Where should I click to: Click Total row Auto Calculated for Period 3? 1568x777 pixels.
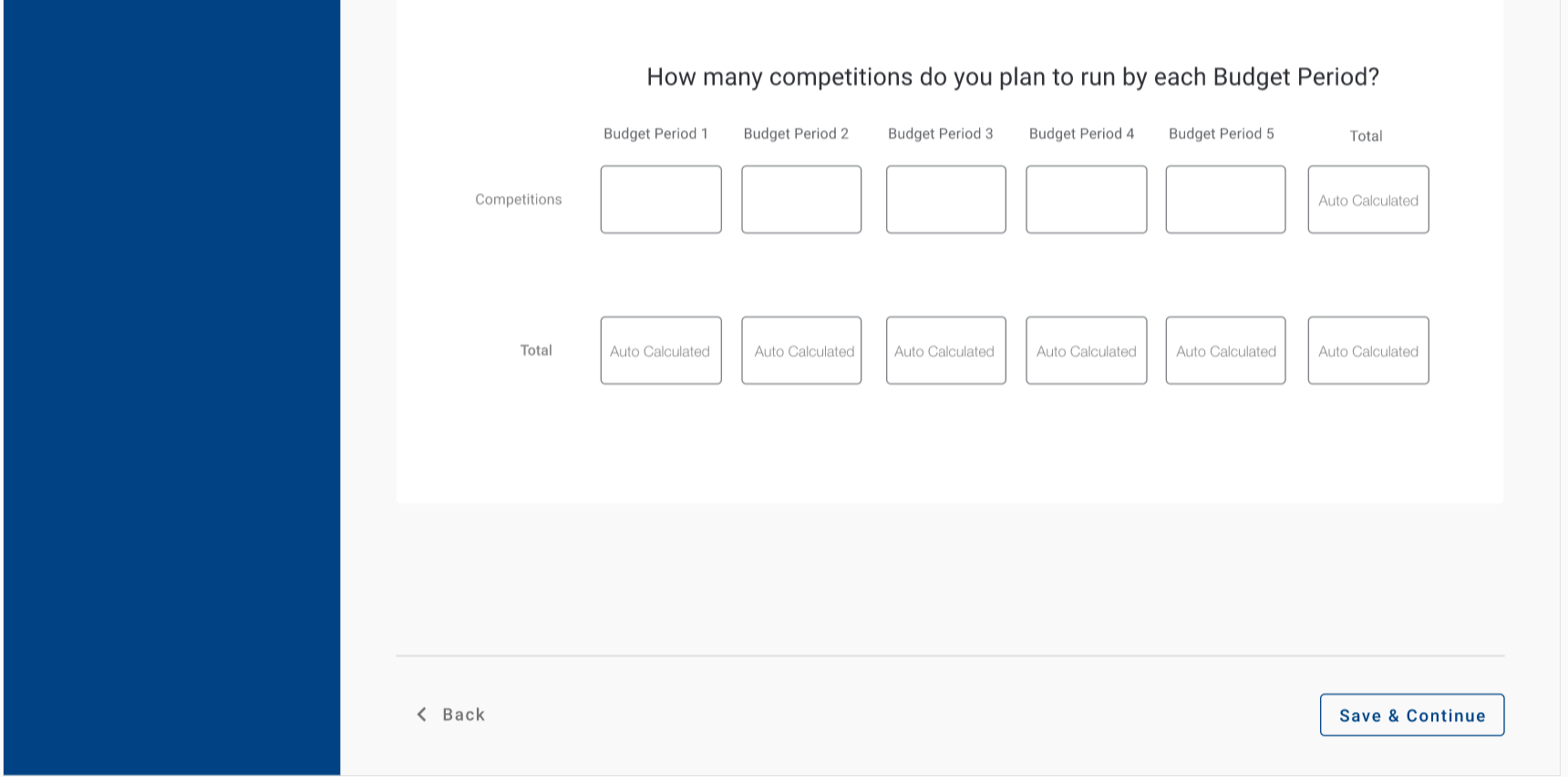[945, 351]
